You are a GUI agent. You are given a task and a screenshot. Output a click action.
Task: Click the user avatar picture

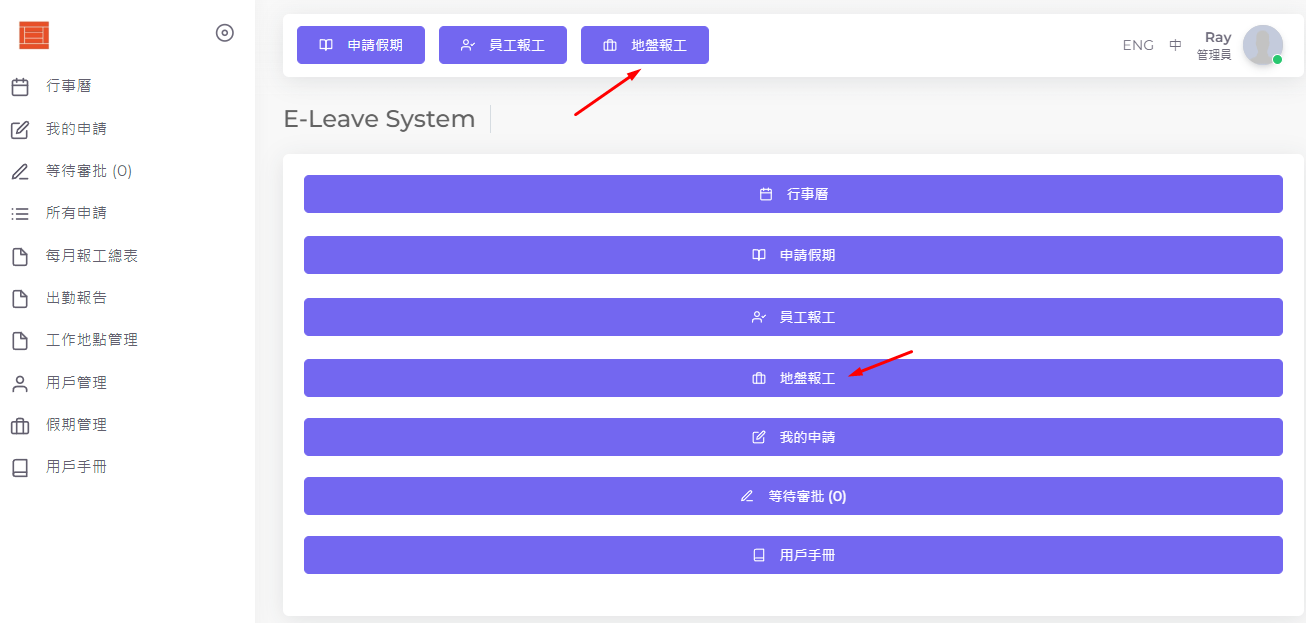point(1263,45)
